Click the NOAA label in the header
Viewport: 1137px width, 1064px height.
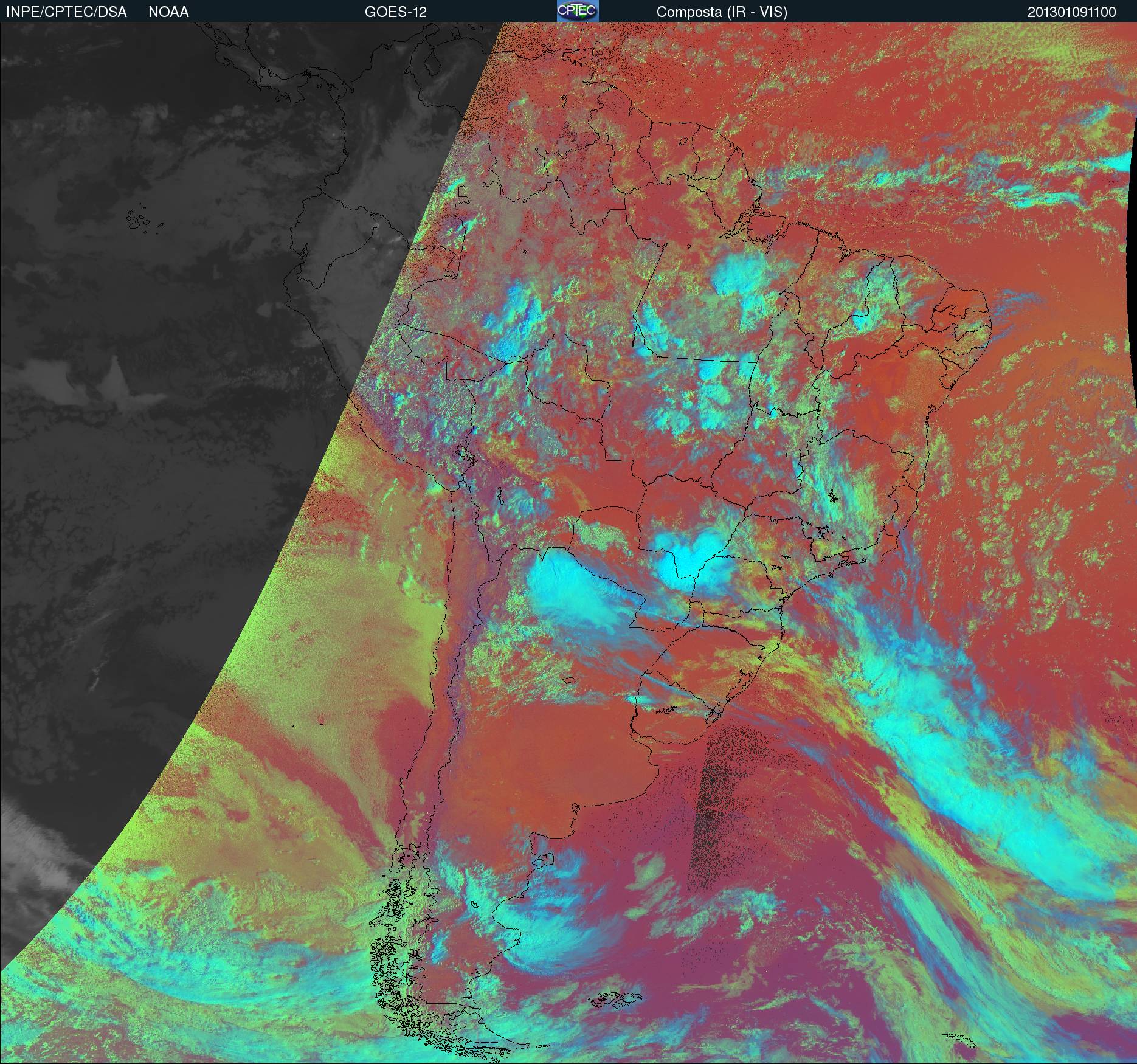168,12
